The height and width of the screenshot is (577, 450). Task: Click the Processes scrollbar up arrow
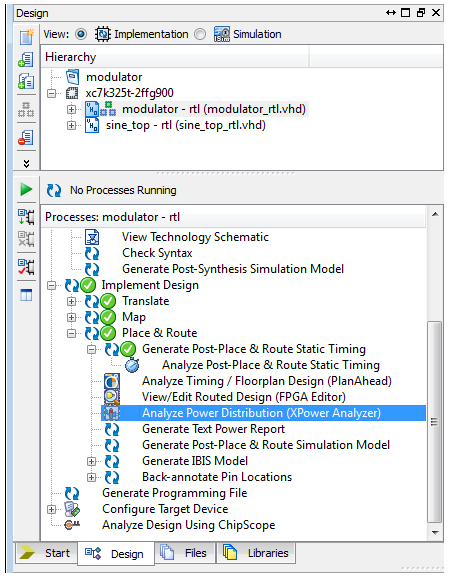click(435, 215)
